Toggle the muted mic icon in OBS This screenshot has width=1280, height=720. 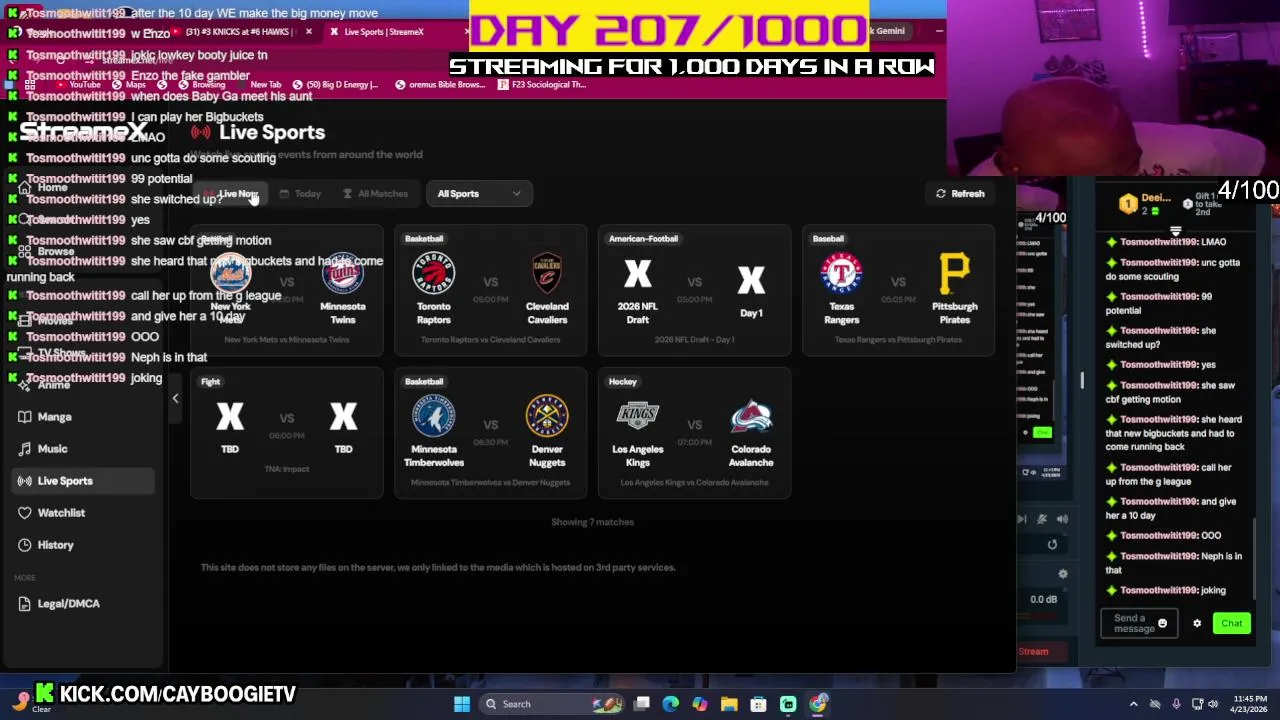coord(1042,519)
